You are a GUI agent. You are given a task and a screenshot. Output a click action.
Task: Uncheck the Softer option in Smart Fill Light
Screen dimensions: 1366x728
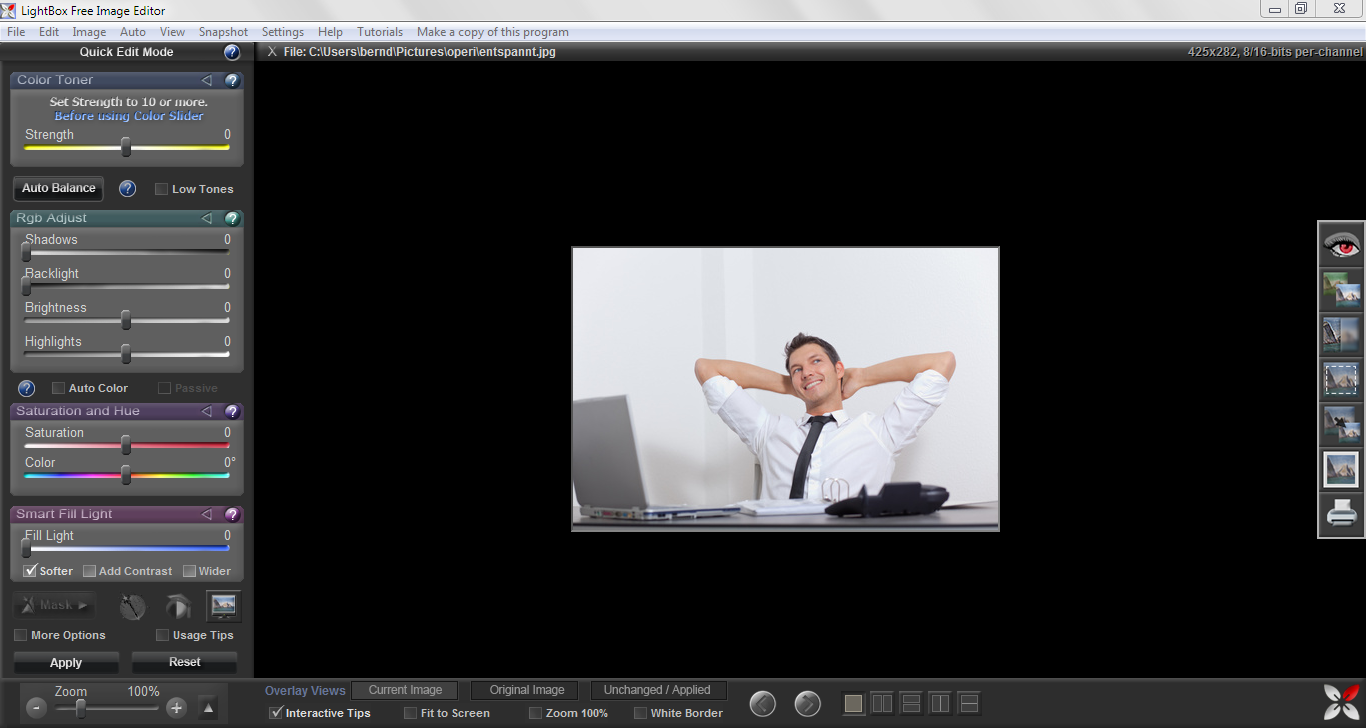pyautogui.click(x=28, y=570)
